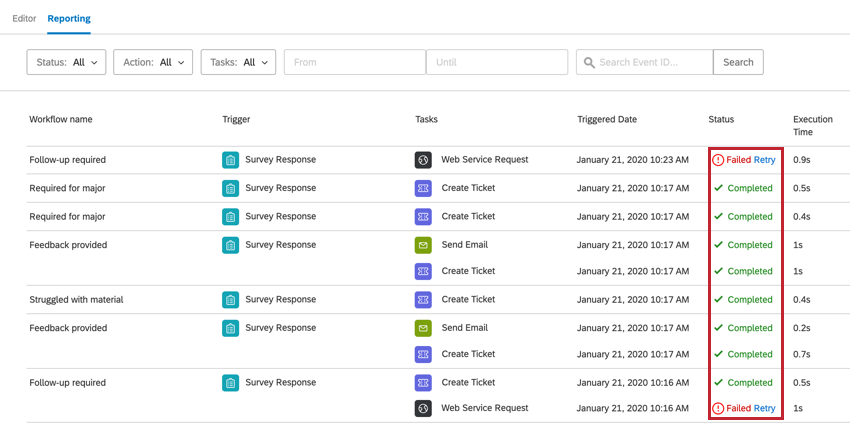Viewport: 850px width, 425px height.
Task: Click the Web Service Request icon in last row
Action: pyautogui.click(x=423, y=409)
